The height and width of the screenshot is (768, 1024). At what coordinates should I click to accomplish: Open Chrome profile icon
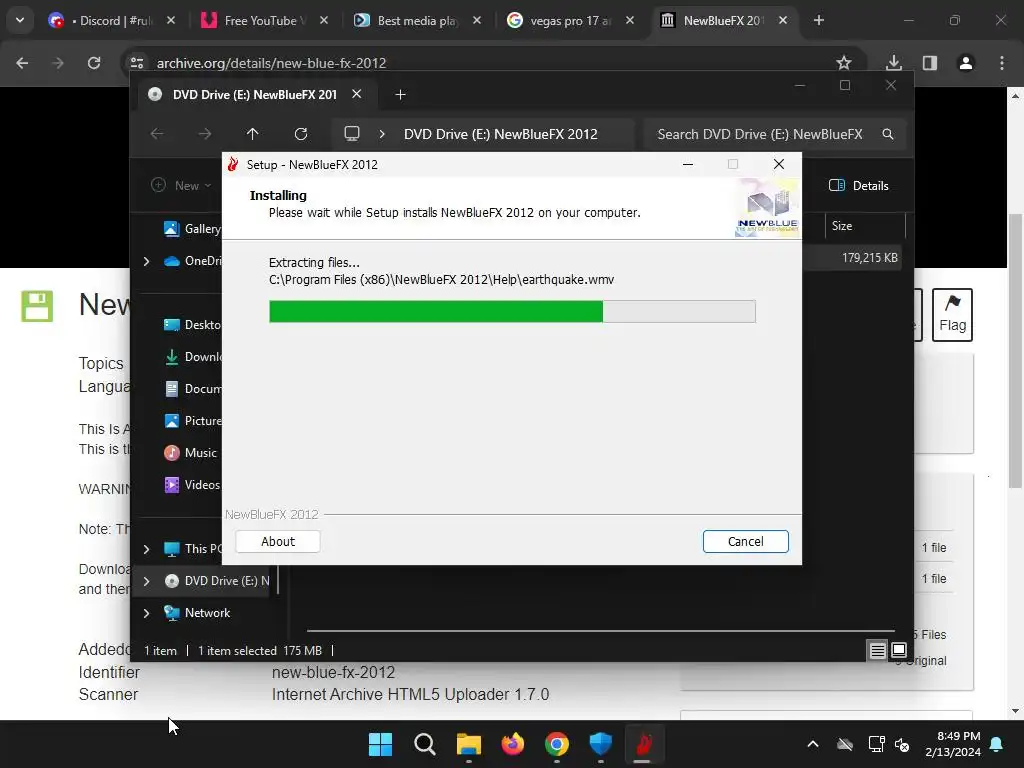pyautogui.click(x=965, y=63)
